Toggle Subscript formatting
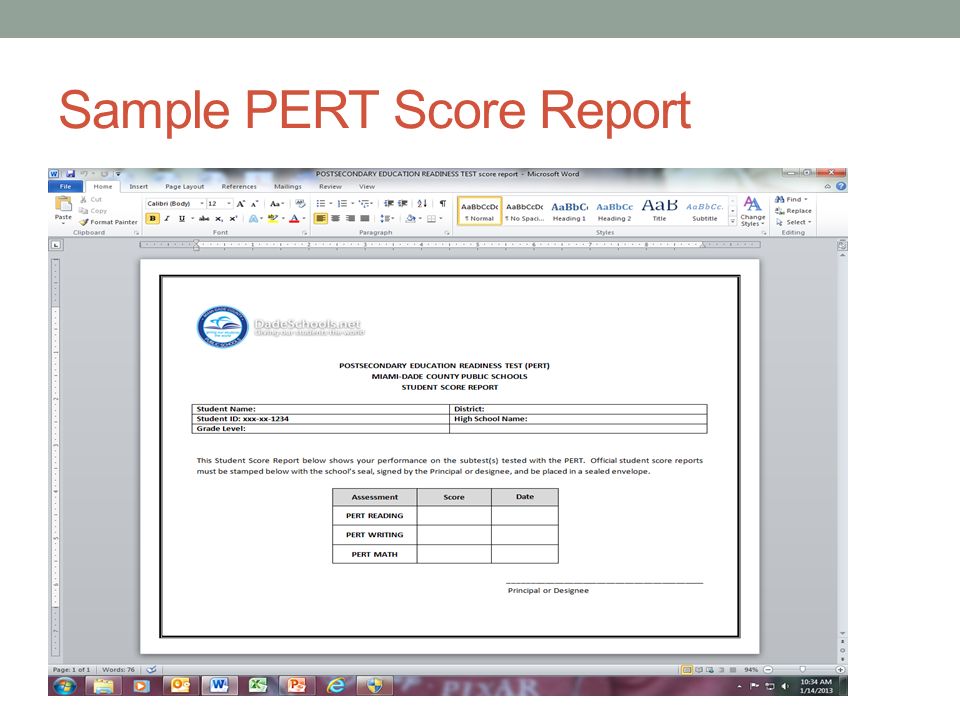Image resolution: width=960 pixels, height=720 pixels. (219, 219)
